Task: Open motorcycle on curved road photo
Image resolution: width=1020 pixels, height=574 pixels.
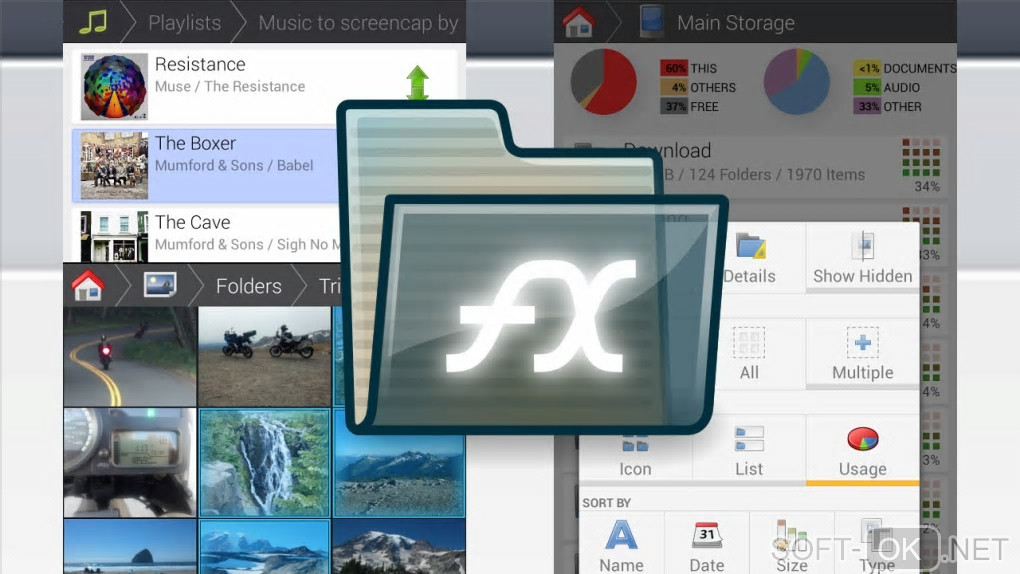Action: pyautogui.click(x=130, y=357)
